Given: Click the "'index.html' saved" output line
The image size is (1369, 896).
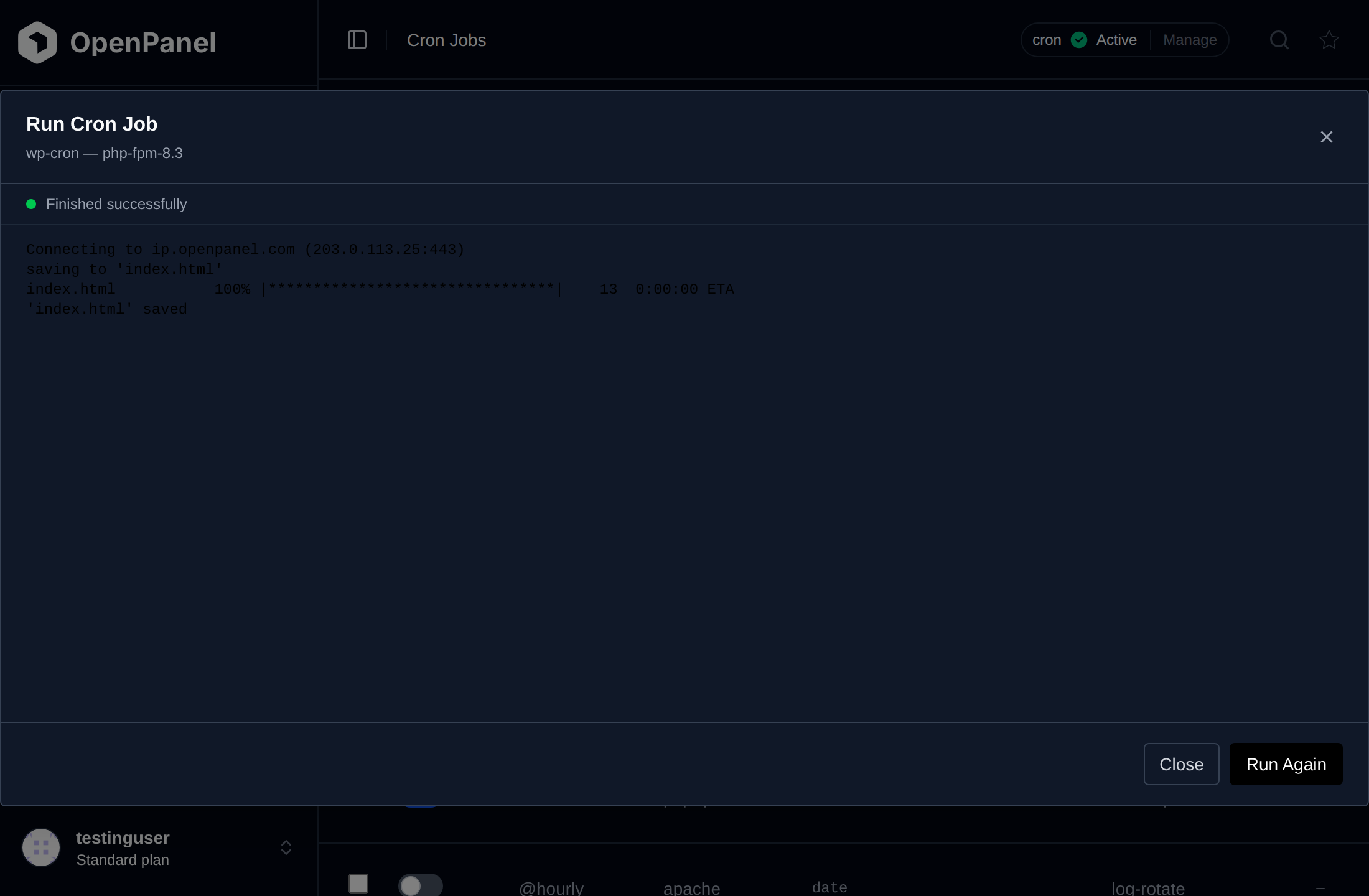Looking at the screenshot, I should pos(106,309).
